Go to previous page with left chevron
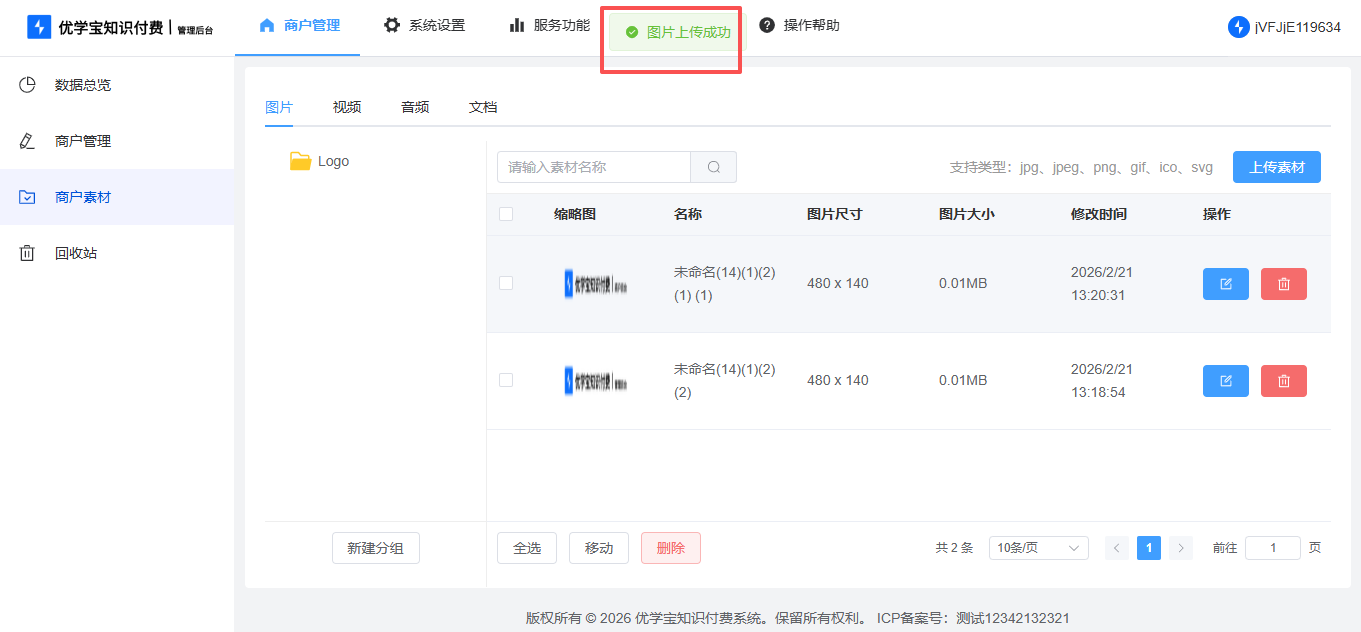The height and width of the screenshot is (632, 1361). [x=1117, y=548]
